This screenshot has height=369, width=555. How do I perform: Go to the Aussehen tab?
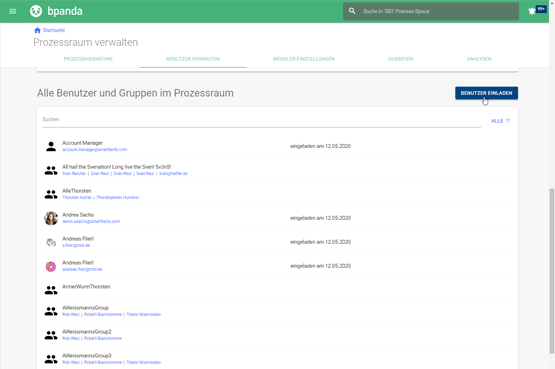(x=401, y=59)
